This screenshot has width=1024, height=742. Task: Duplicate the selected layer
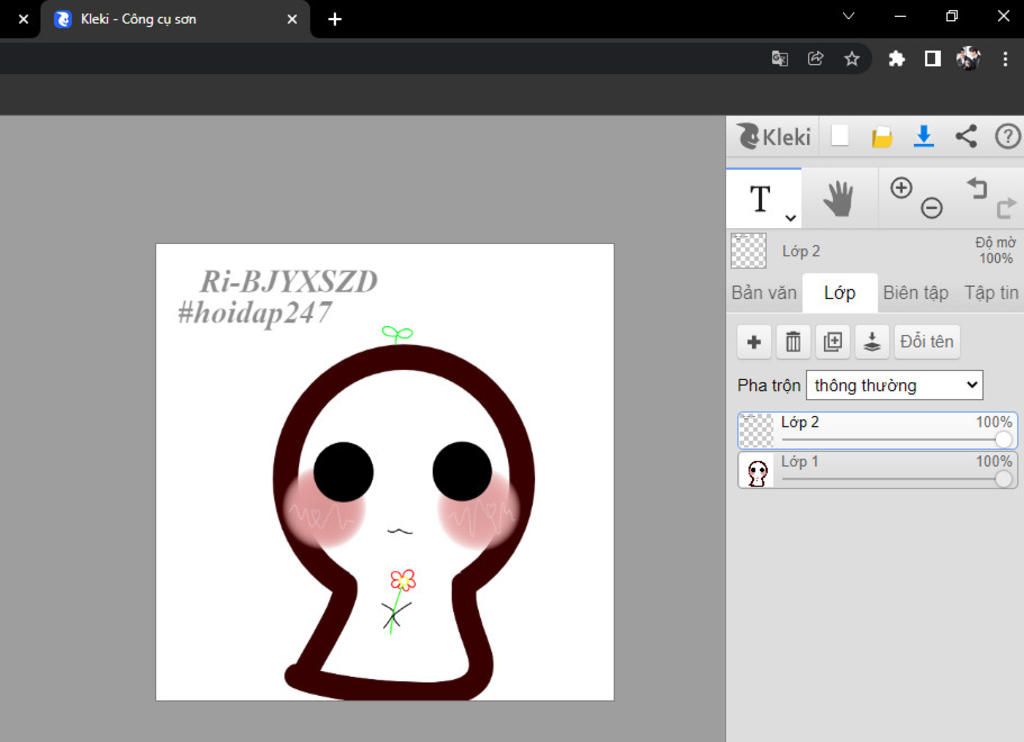click(832, 342)
